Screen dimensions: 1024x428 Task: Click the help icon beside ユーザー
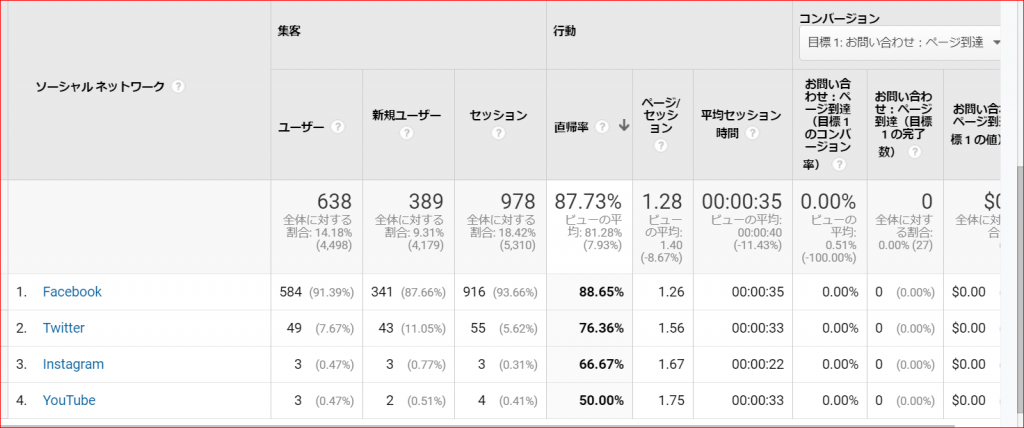tap(338, 127)
